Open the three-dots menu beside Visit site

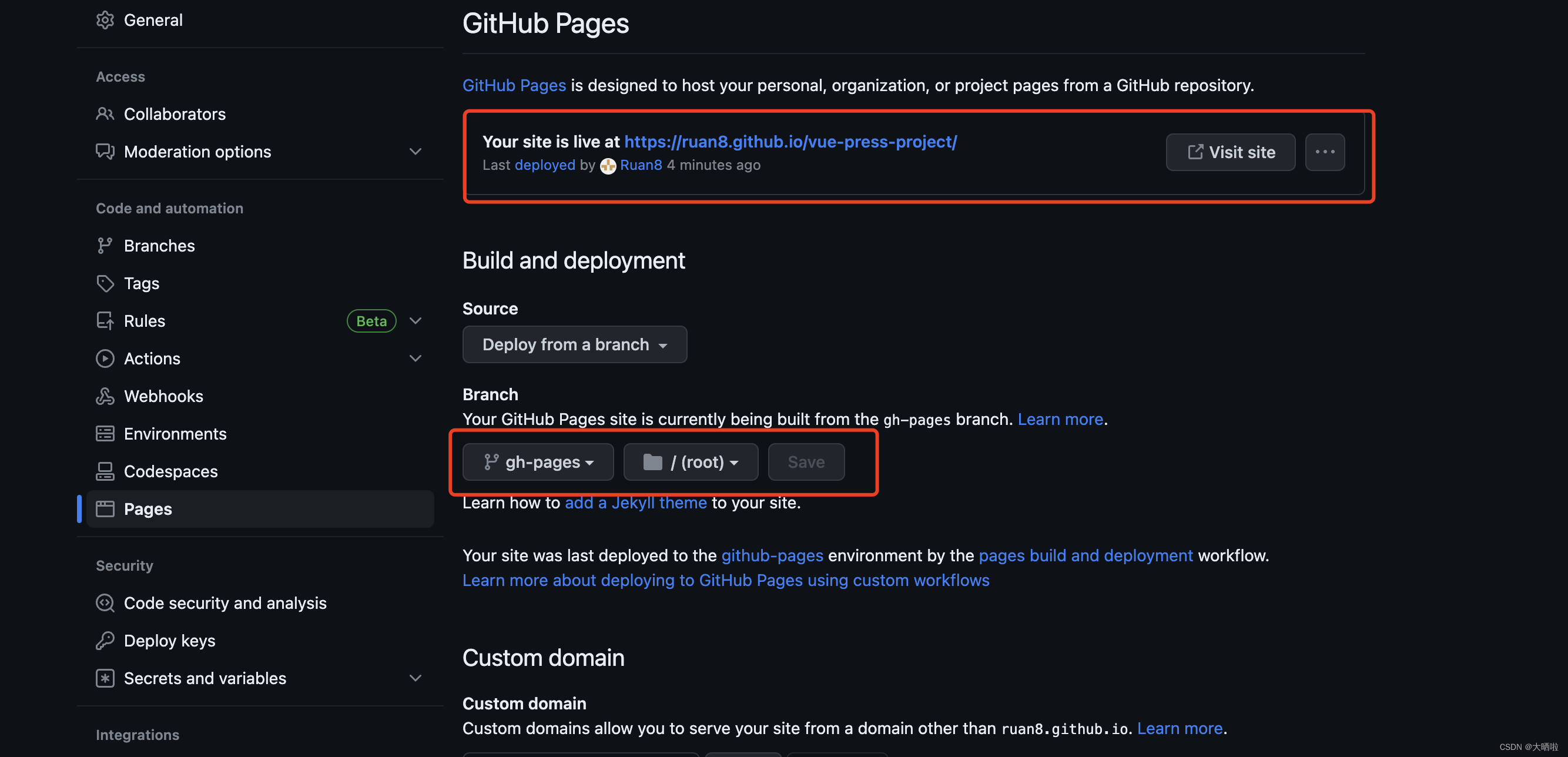click(1324, 152)
